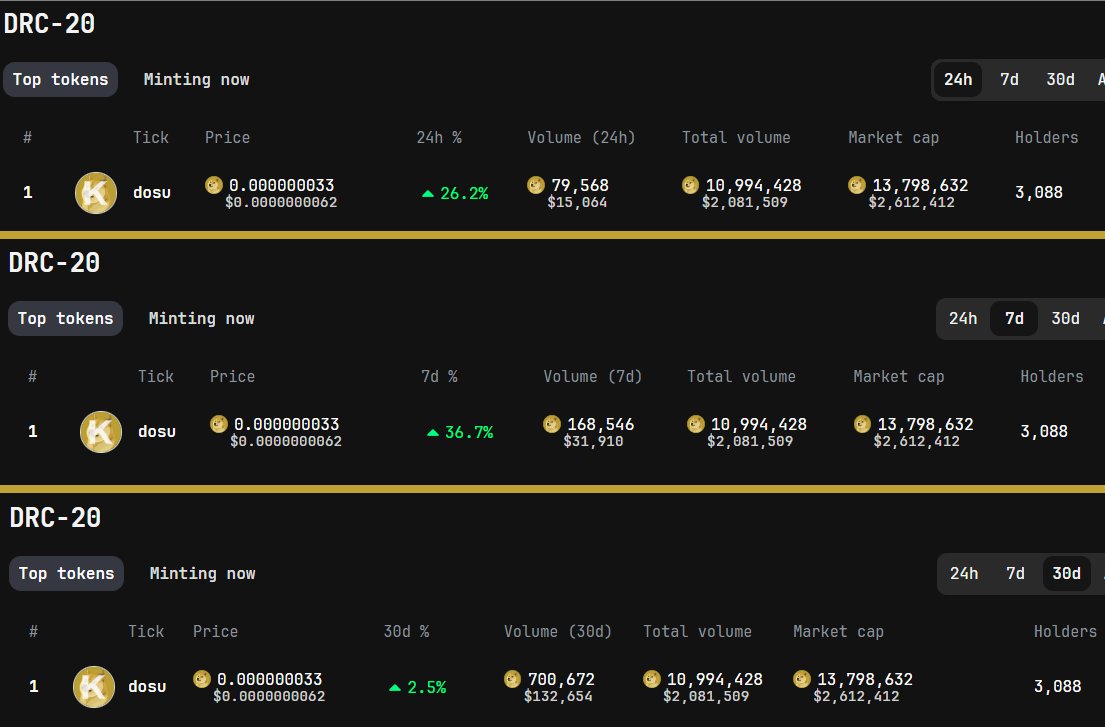The width and height of the screenshot is (1105, 727).
Task: Click the 700,672 volume value
Action: pyautogui.click(x=561, y=679)
